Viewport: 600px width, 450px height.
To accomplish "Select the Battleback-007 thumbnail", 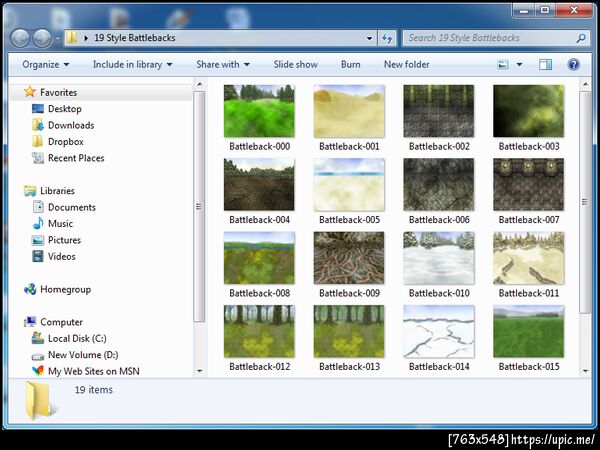I will [528, 184].
